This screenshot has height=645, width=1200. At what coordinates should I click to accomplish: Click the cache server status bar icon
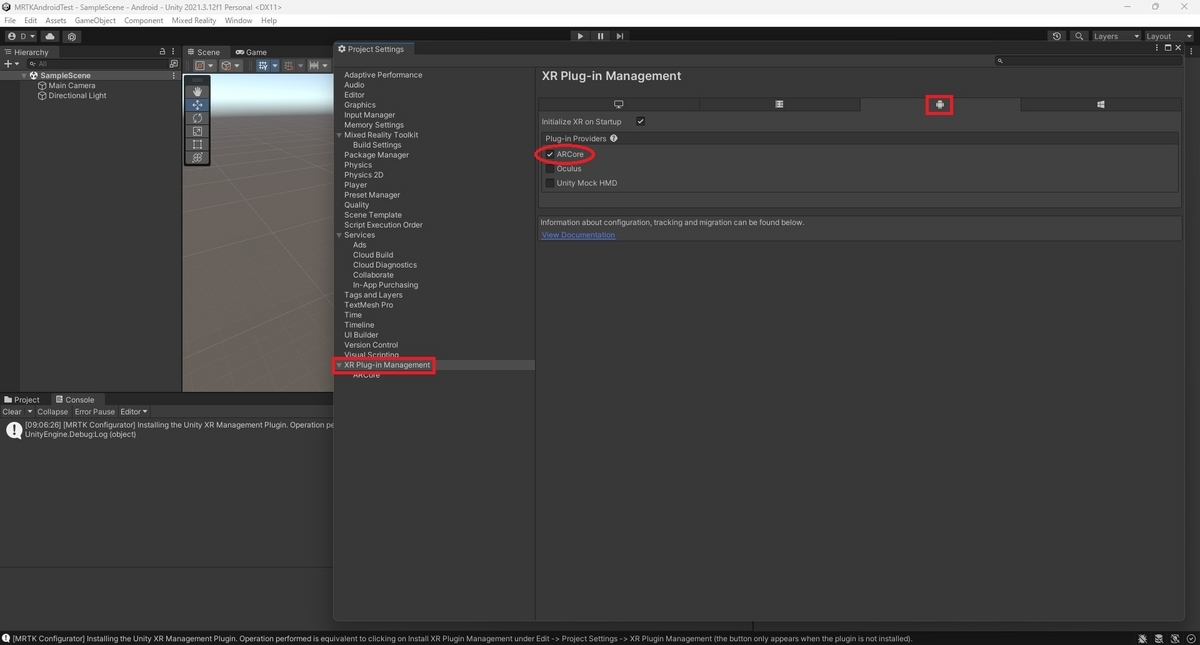pyautogui.click(x=1157, y=638)
